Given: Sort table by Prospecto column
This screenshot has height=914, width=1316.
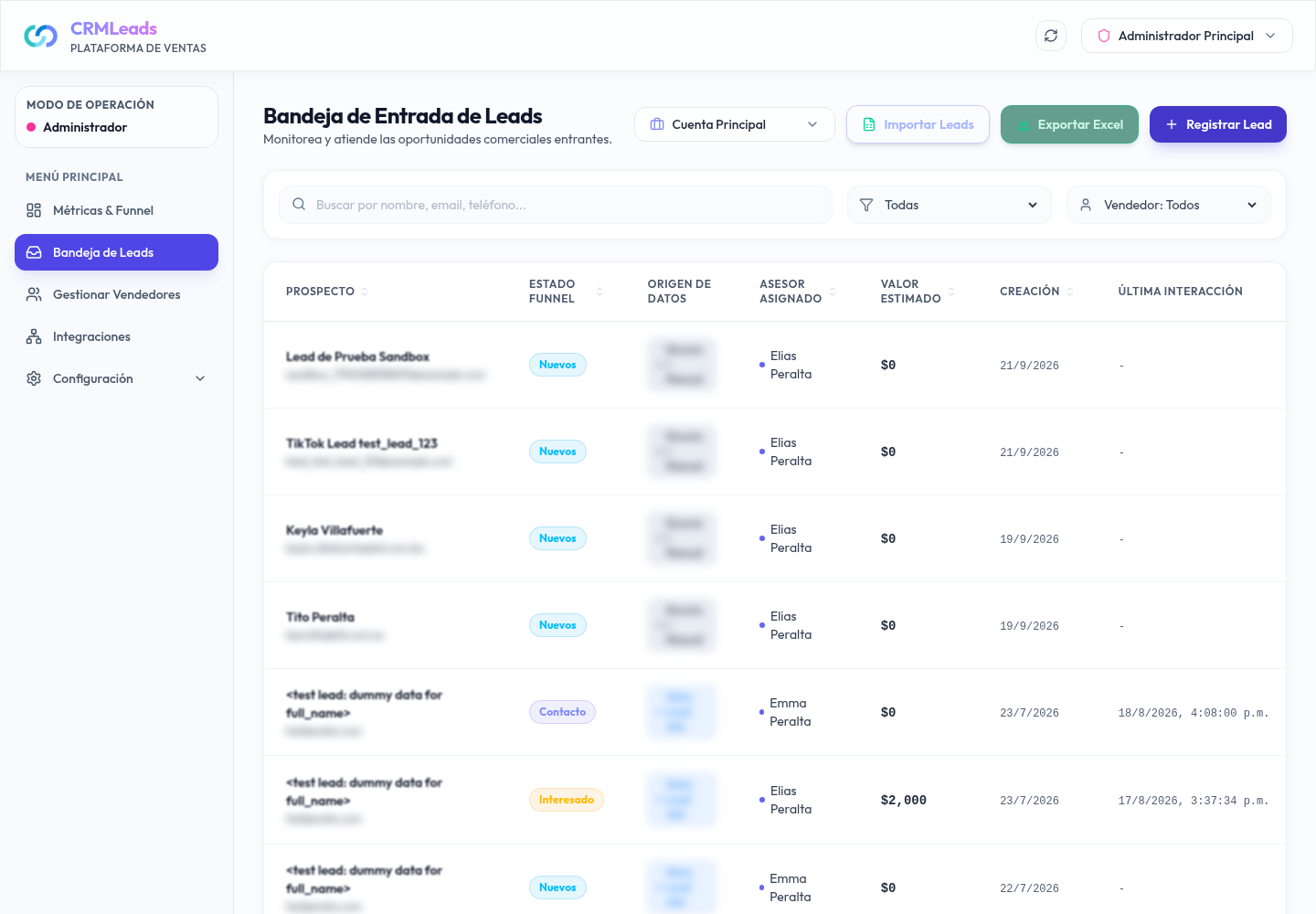Looking at the screenshot, I should pyautogui.click(x=327, y=292).
